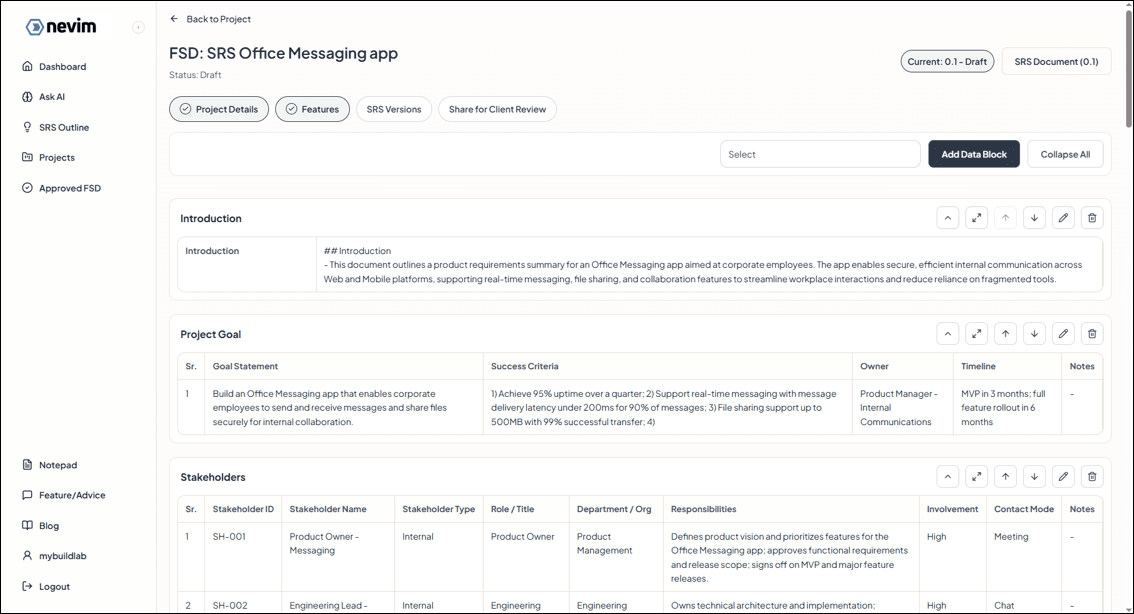Image resolution: width=1134 pixels, height=614 pixels.
Task: Click the back arrow to return to project
Action: point(175,19)
